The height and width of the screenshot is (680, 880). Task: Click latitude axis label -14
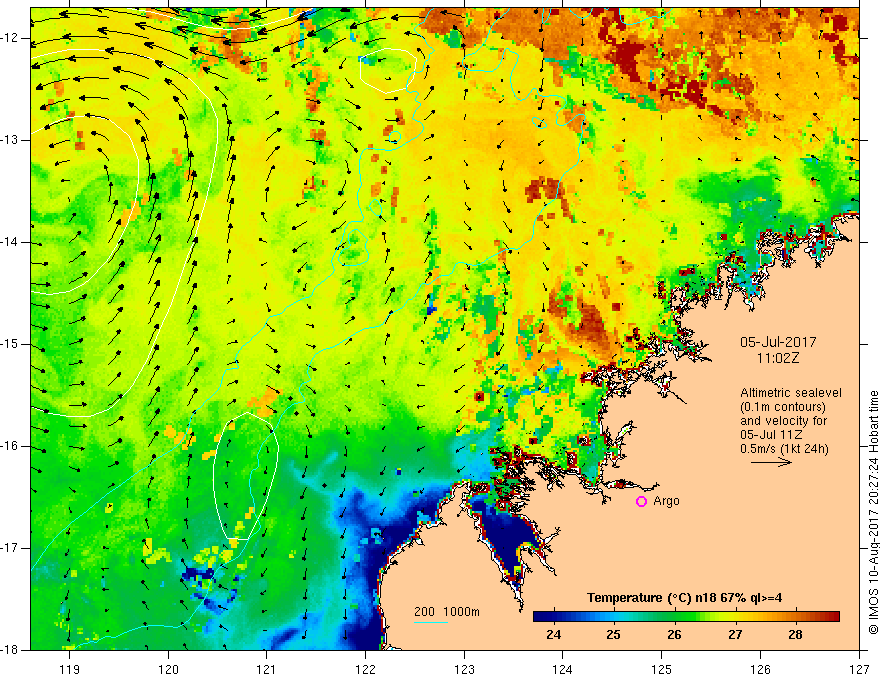pos(11,242)
